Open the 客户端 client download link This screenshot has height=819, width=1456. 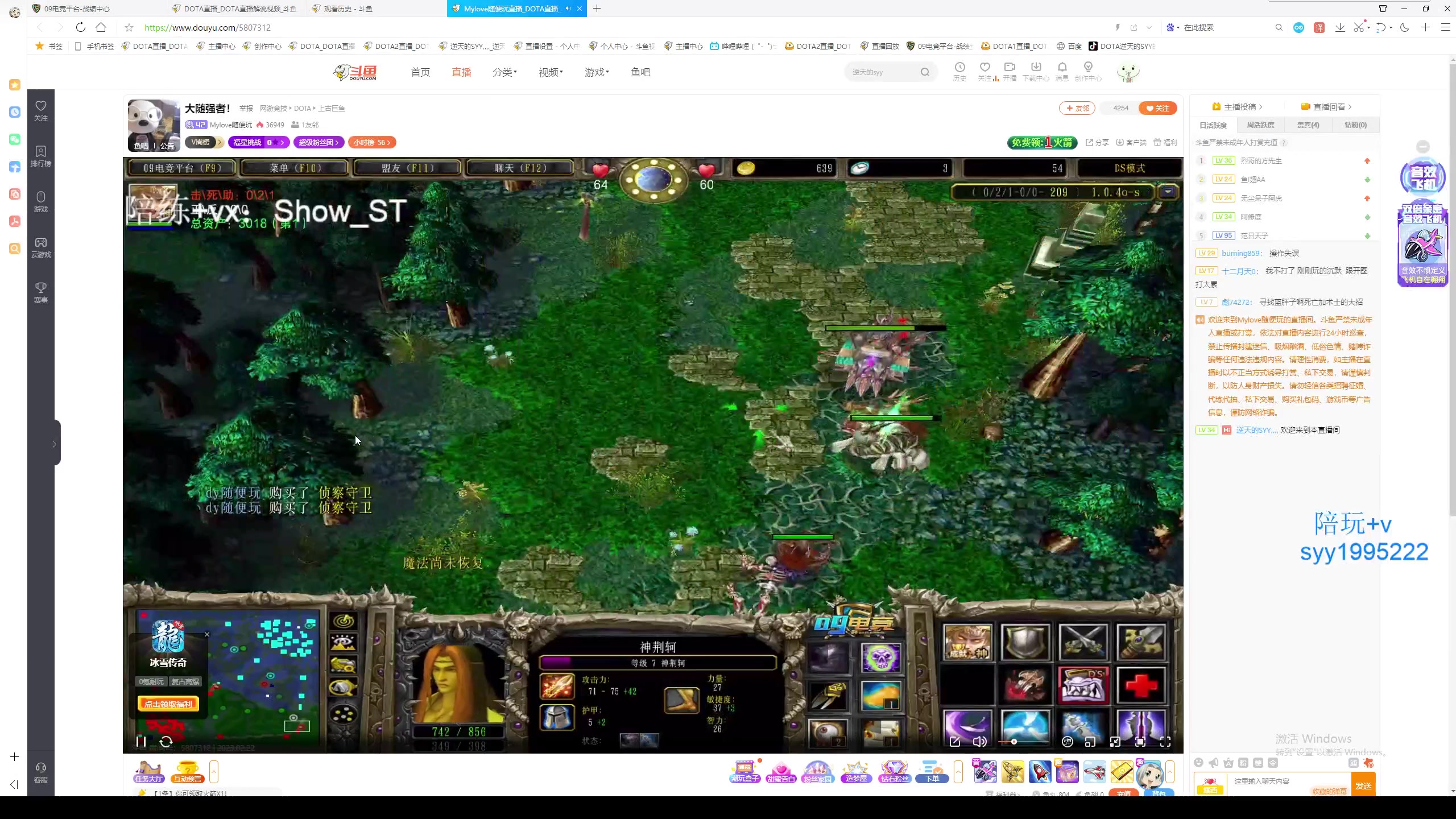tap(1131, 142)
